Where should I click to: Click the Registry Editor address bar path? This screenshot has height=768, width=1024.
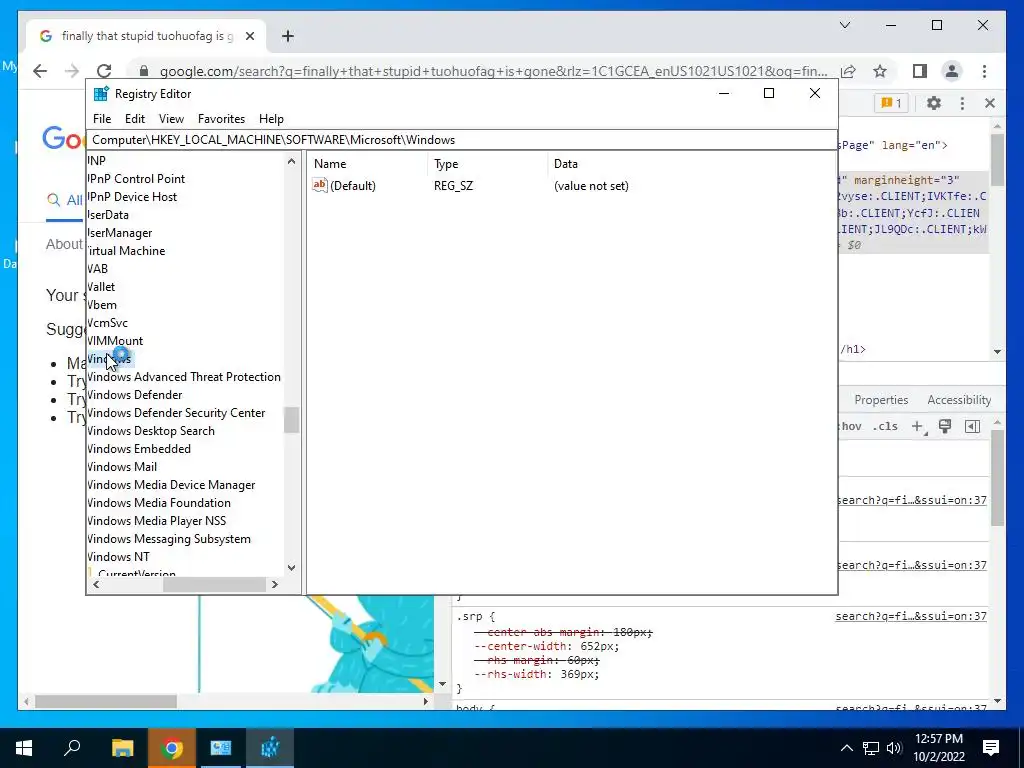pos(461,140)
